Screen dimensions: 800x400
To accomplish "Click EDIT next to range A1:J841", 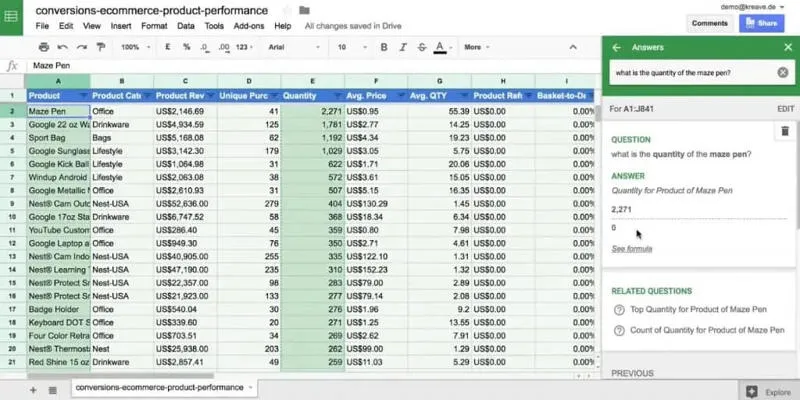I will click(x=786, y=109).
